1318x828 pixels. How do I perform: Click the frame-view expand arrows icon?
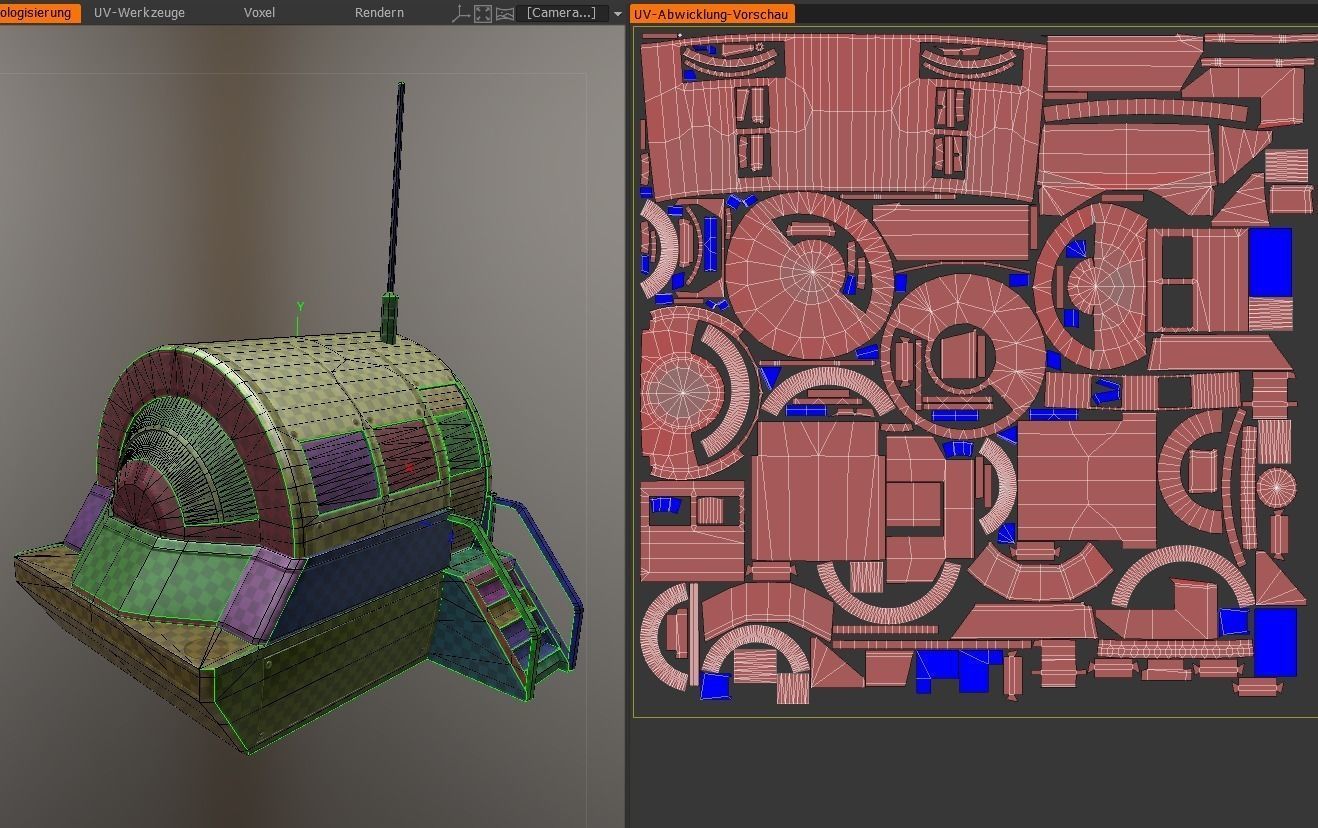[483, 13]
